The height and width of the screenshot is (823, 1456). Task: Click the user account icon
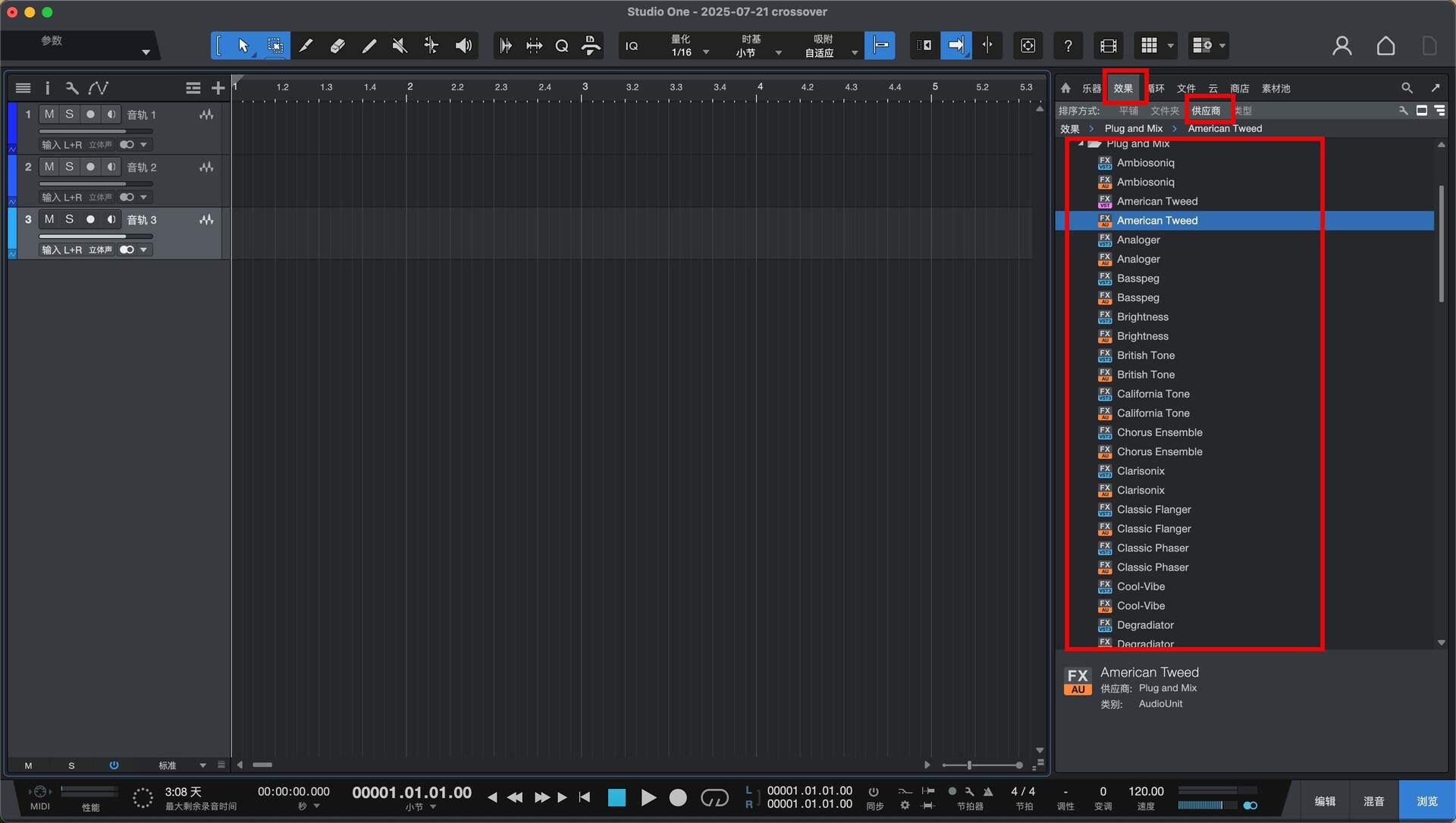point(1341,46)
